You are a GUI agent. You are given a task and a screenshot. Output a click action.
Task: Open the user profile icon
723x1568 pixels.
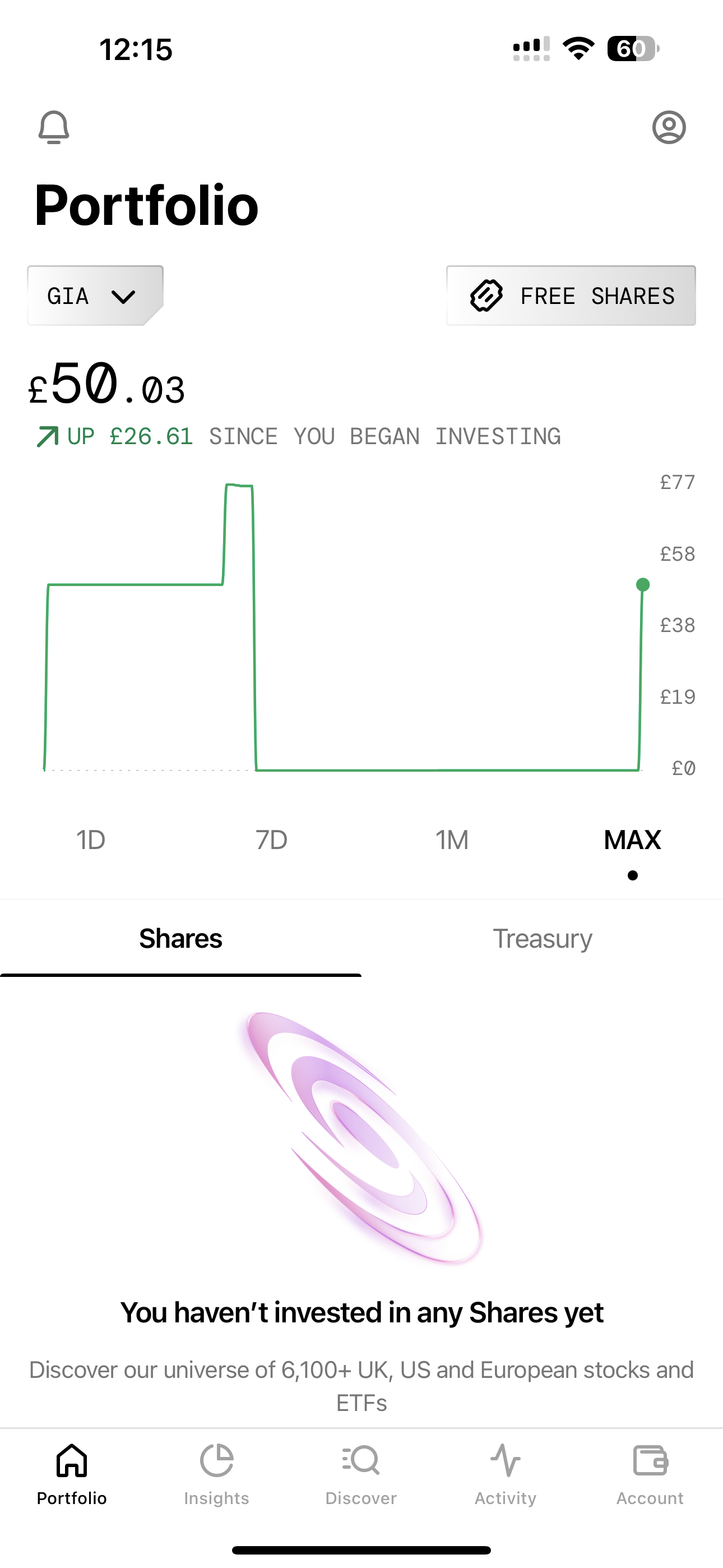(669, 127)
